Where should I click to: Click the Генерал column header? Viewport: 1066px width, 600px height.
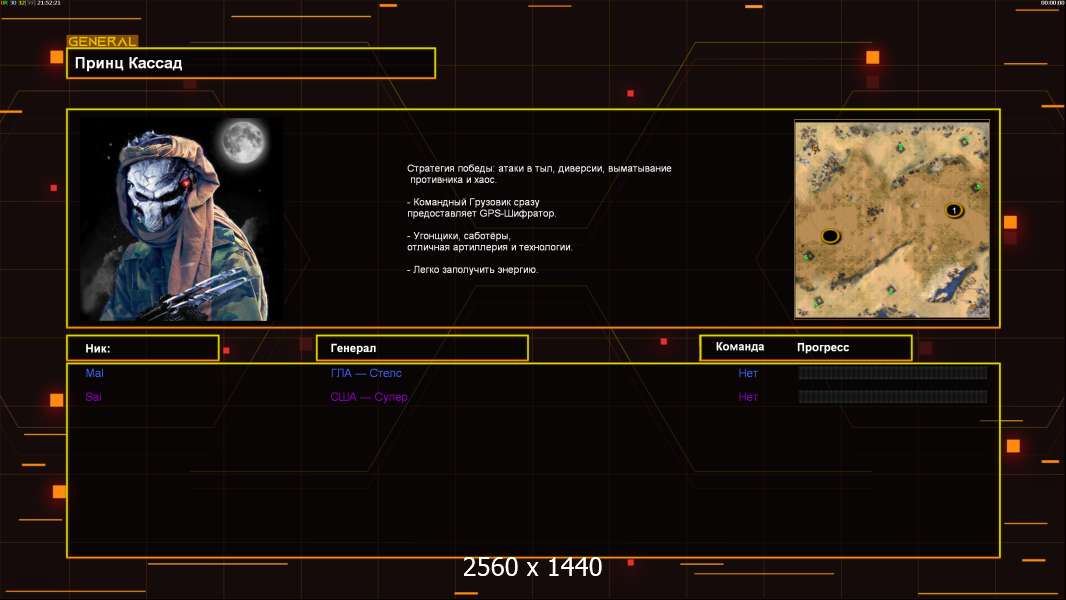(421, 348)
